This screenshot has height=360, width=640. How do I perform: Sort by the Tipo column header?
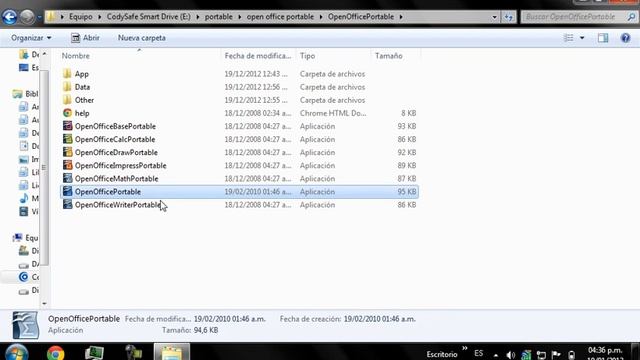pyautogui.click(x=307, y=56)
